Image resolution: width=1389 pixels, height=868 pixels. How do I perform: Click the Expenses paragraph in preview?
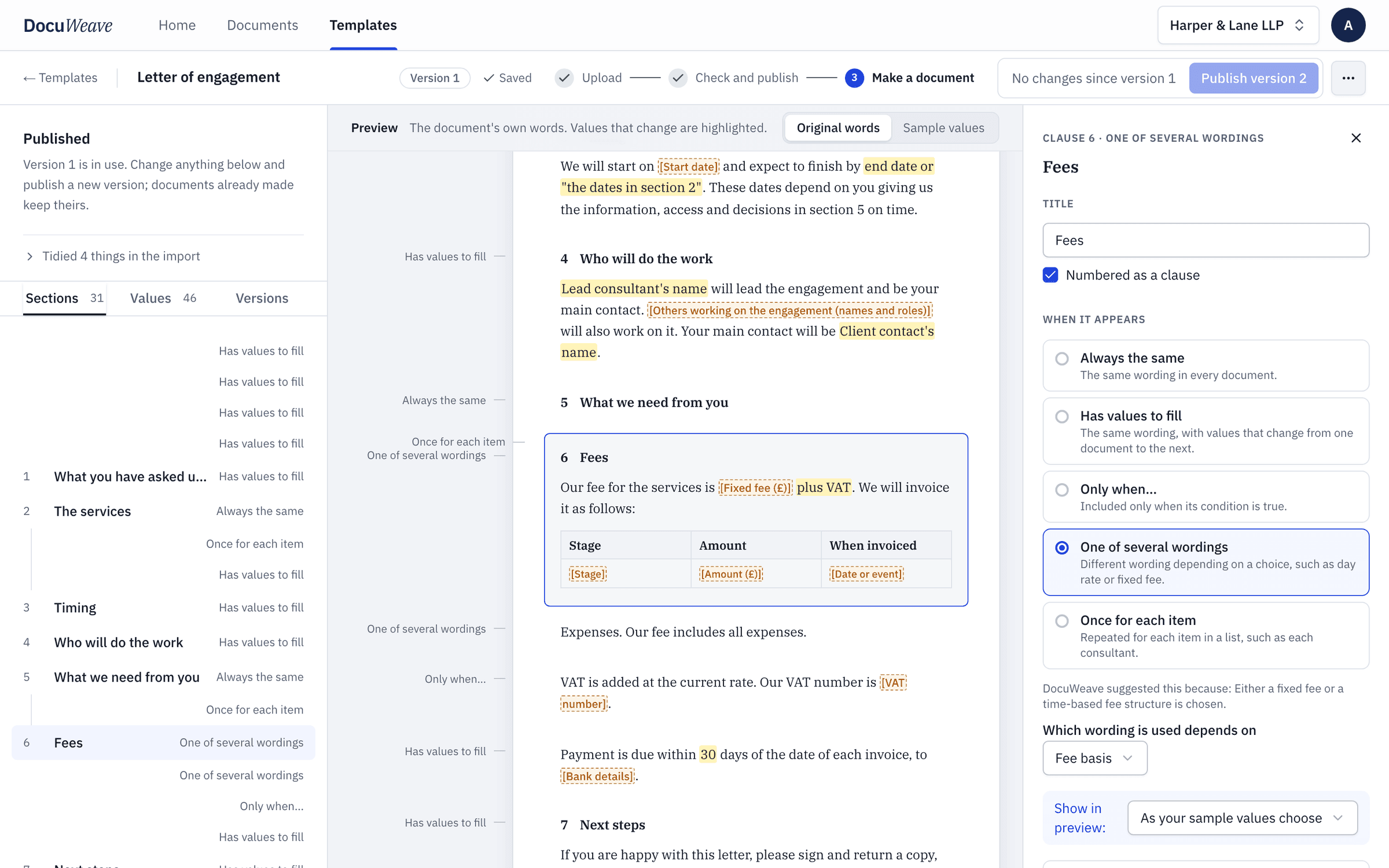pyautogui.click(x=683, y=632)
